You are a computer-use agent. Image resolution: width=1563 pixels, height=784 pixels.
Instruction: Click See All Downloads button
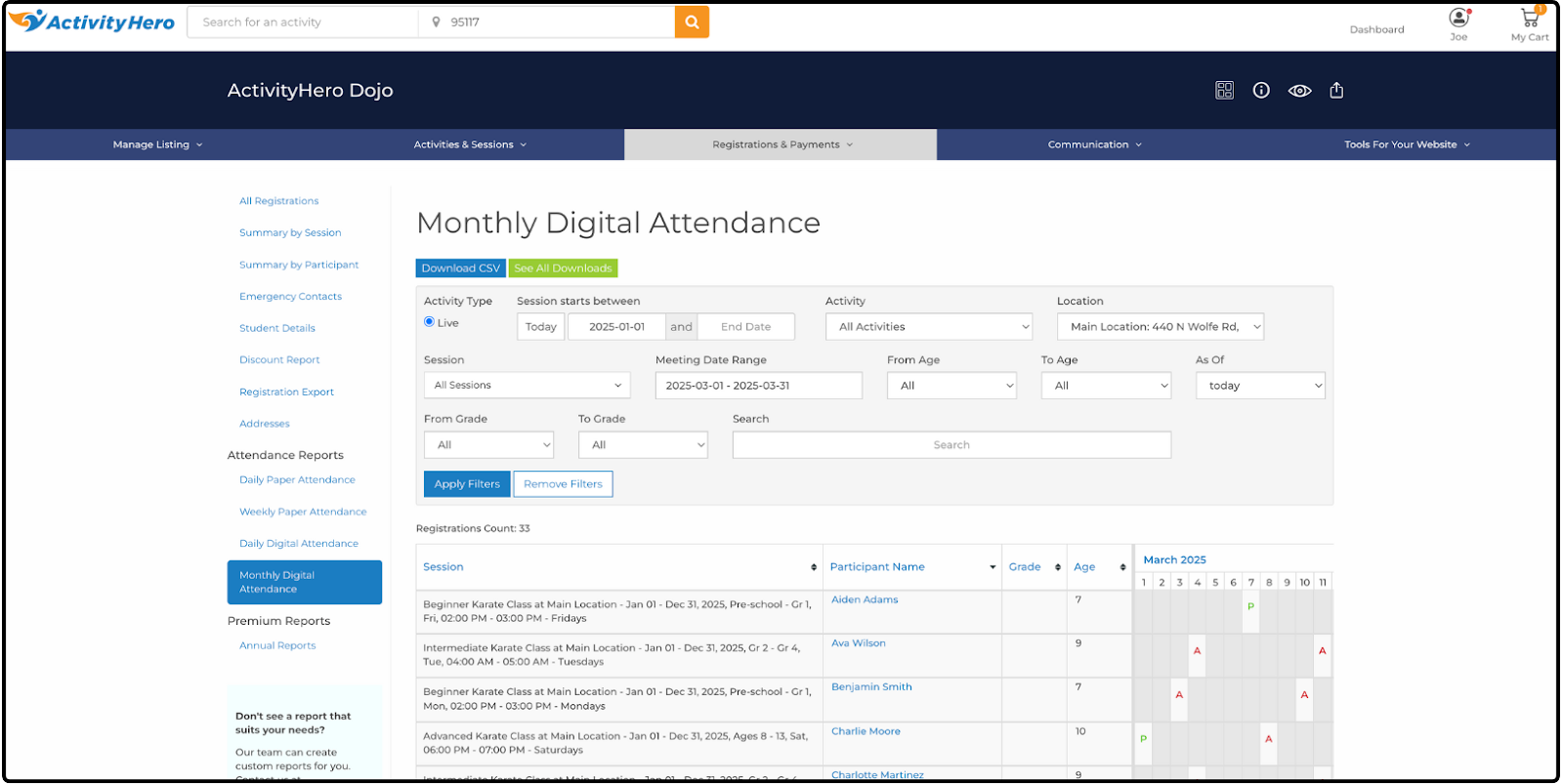pos(563,268)
